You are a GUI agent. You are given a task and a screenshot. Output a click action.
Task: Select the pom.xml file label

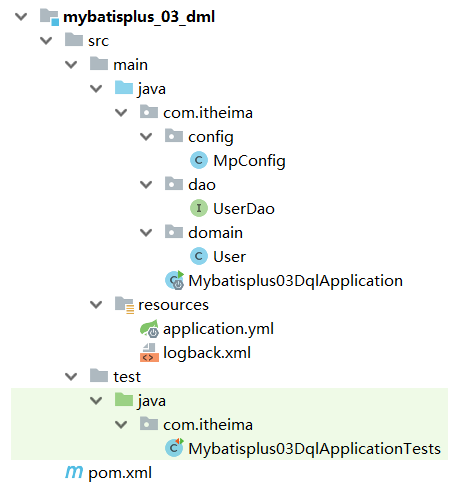coord(120,473)
